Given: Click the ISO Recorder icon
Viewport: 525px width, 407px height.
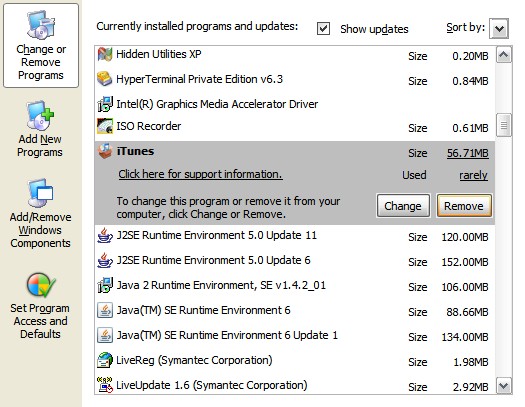Looking at the screenshot, I should [x=105, y=126].
